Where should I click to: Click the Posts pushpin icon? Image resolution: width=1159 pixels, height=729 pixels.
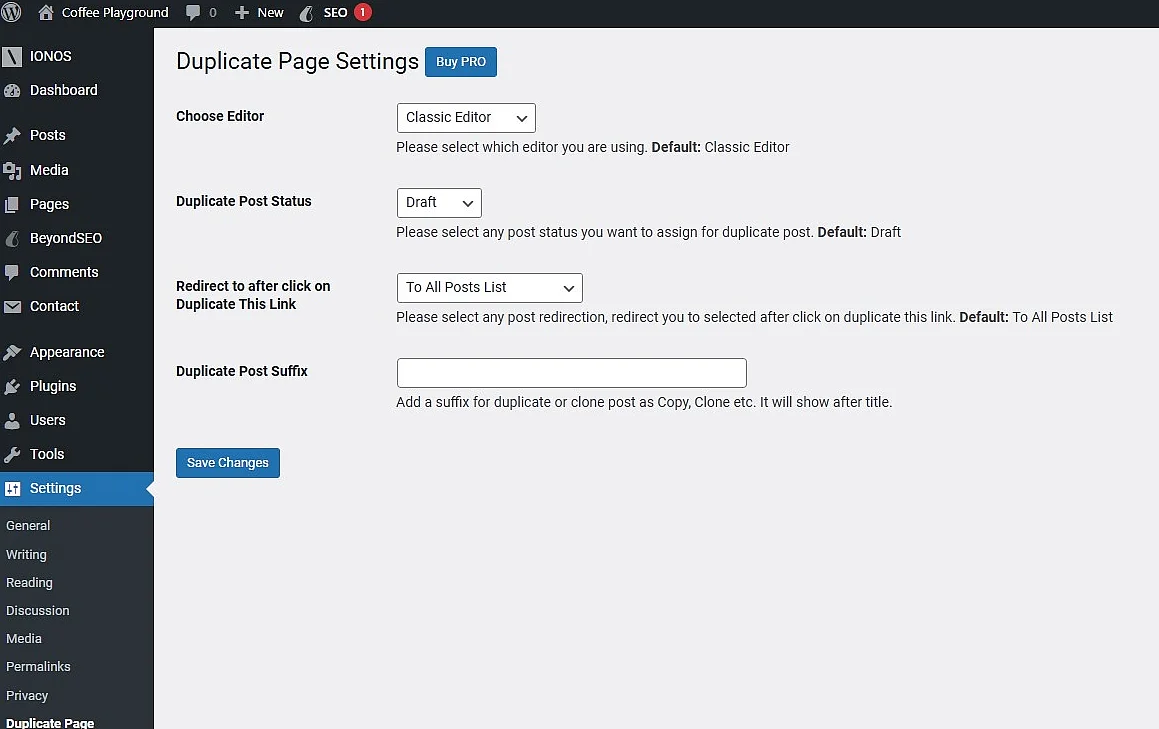(12, 135)
